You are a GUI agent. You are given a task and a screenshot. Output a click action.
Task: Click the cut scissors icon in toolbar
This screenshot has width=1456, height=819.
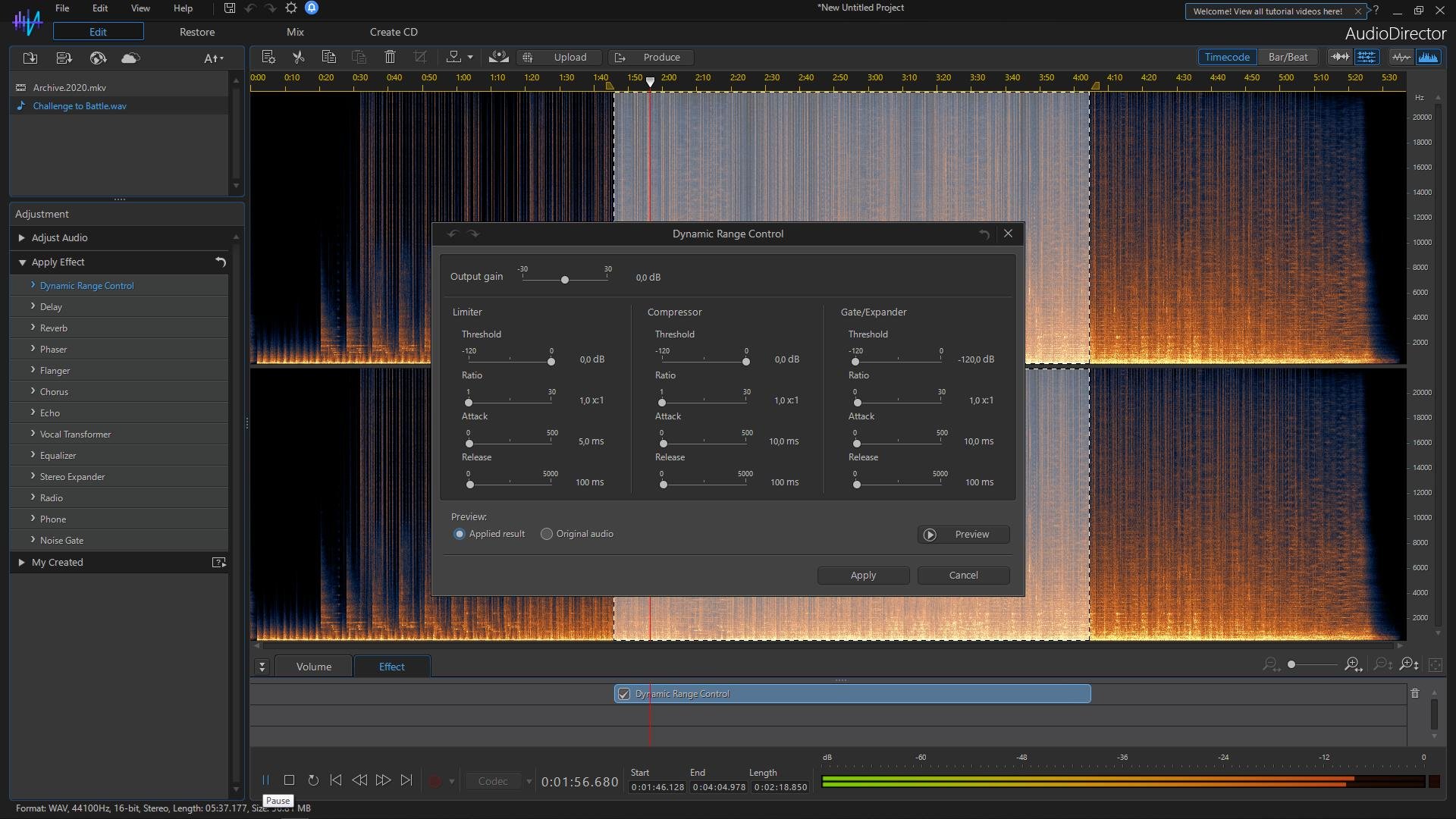coord(298,57)
